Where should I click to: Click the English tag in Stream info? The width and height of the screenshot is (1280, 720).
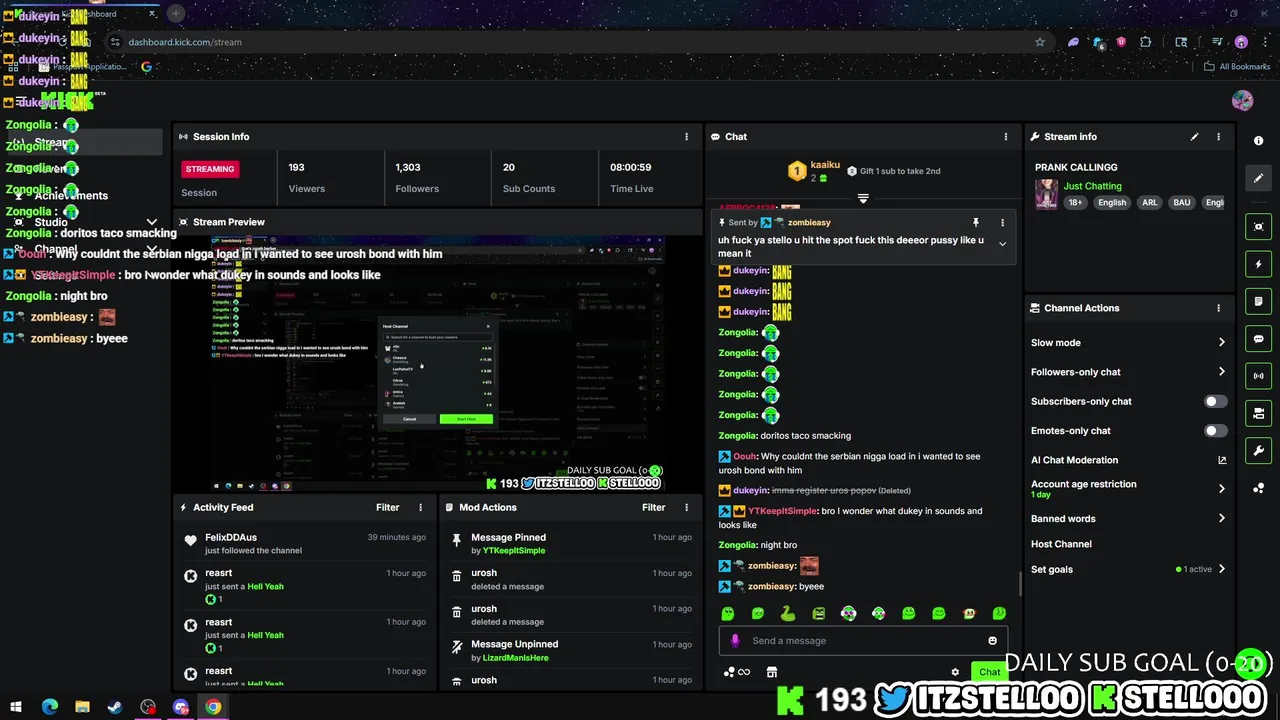click(x=1112, y=202)
